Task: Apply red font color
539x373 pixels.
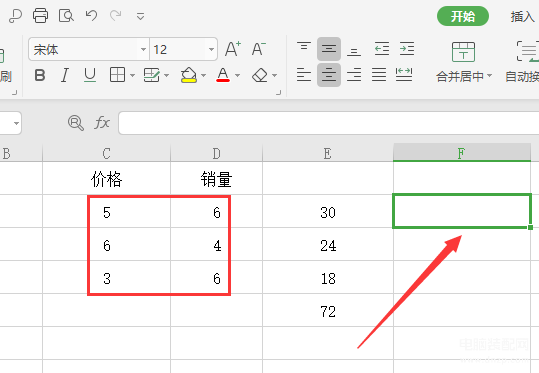Action: 223,75
